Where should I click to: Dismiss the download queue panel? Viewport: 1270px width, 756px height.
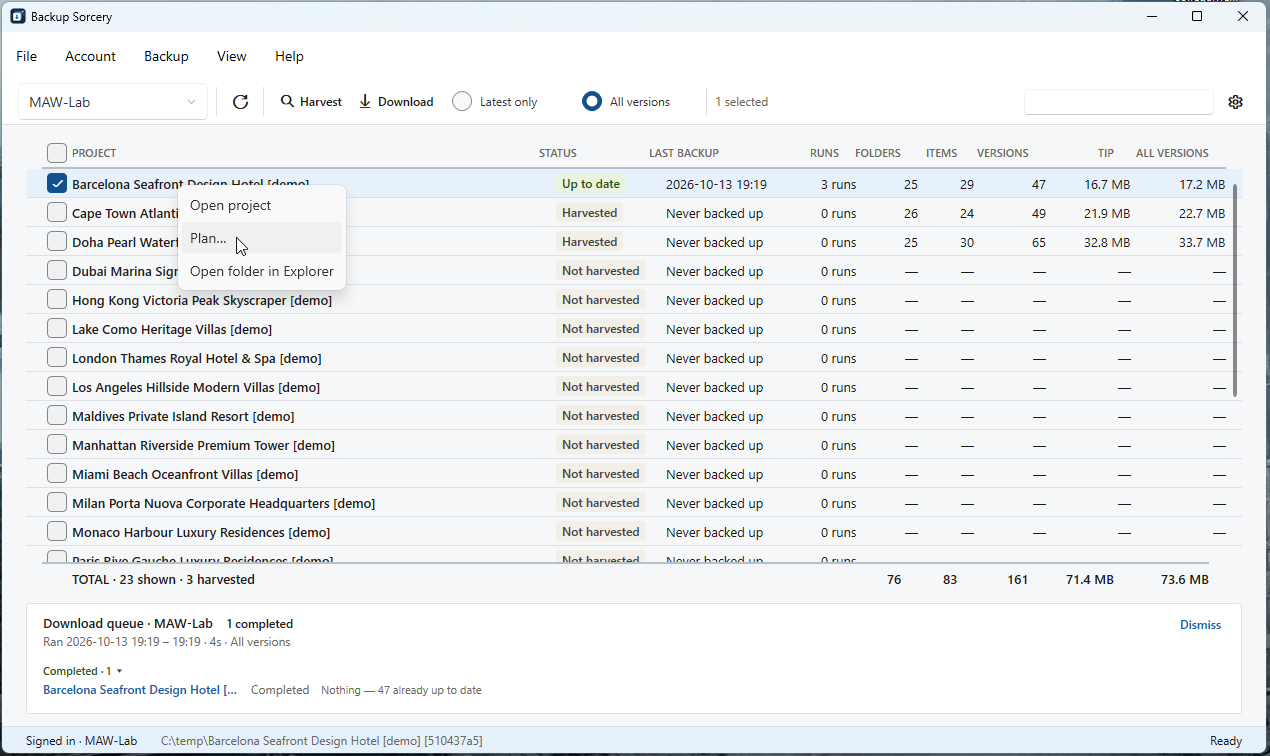point(1201,625)
